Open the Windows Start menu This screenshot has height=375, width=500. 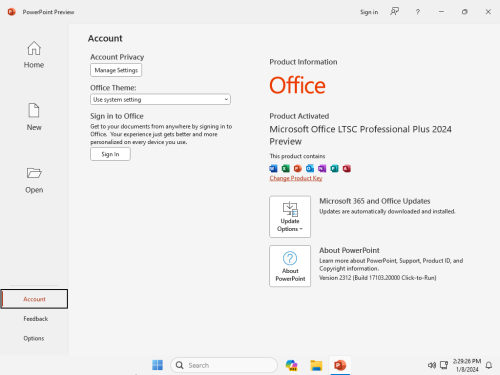pos(157,365)
